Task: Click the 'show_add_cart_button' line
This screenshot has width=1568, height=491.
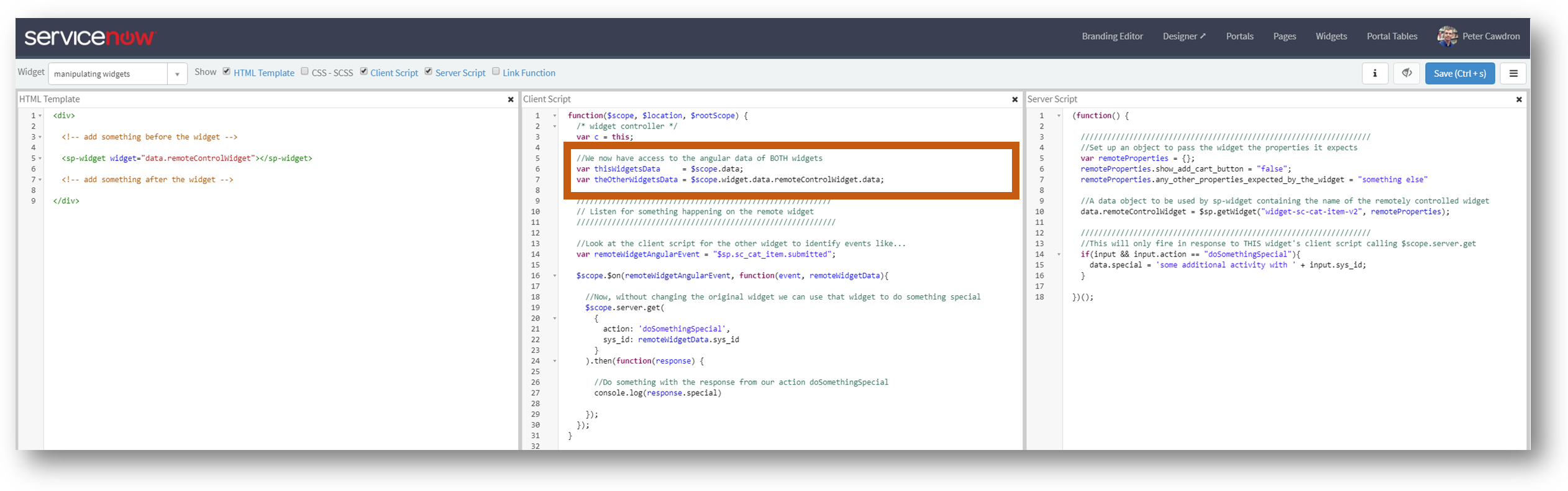Action: point(1185,169)
